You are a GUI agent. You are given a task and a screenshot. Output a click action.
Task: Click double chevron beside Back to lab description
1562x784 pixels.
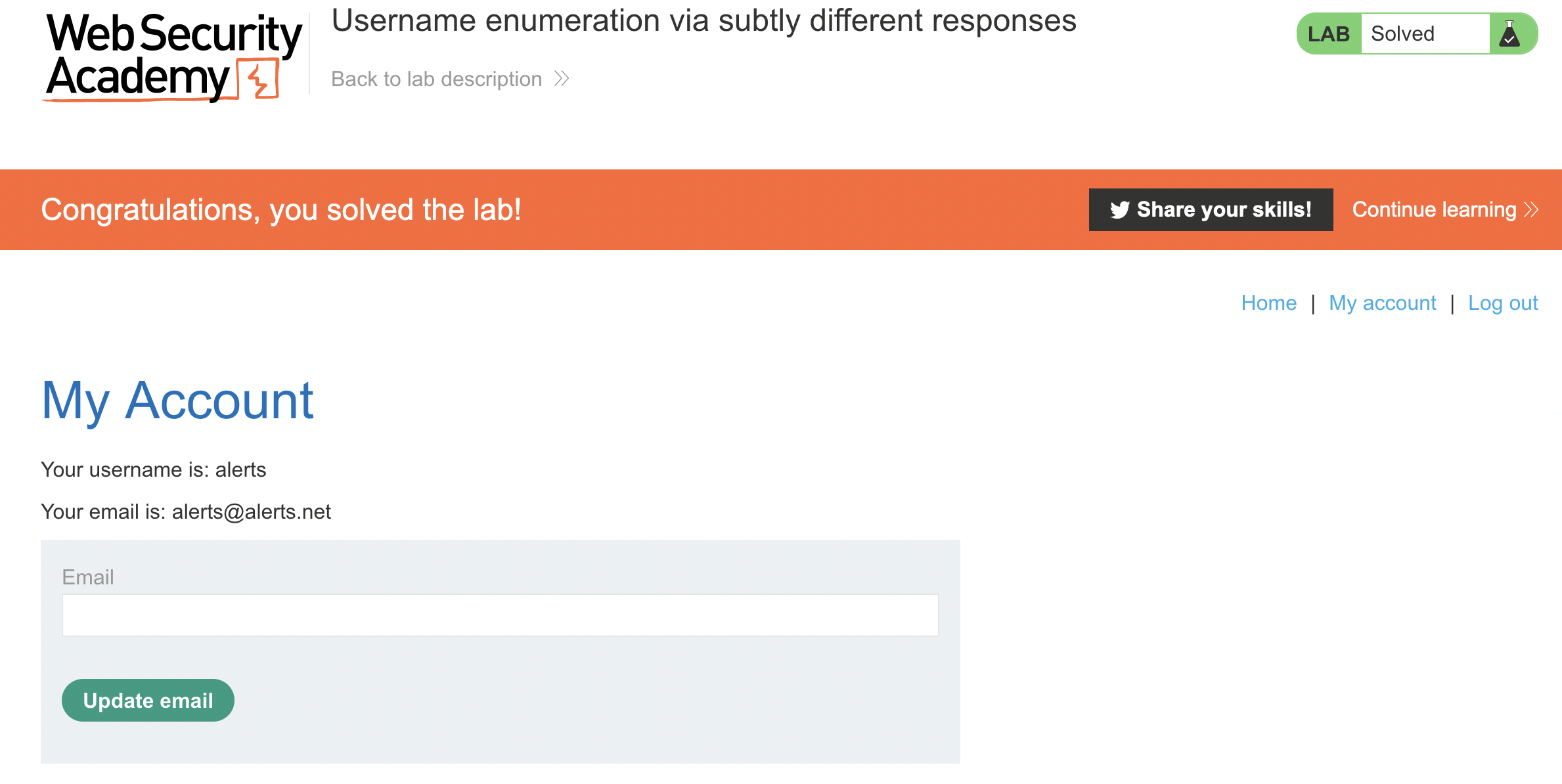tap(562, 79)
